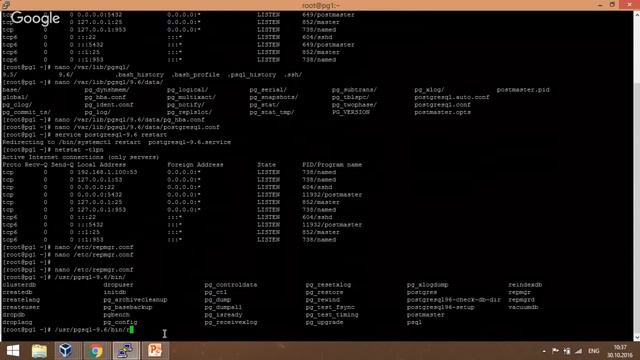Click 'pg_upgrade' in bin listing
Image resolution: width=640 pixels, height=360 pixels.
[x=324, y=322]
